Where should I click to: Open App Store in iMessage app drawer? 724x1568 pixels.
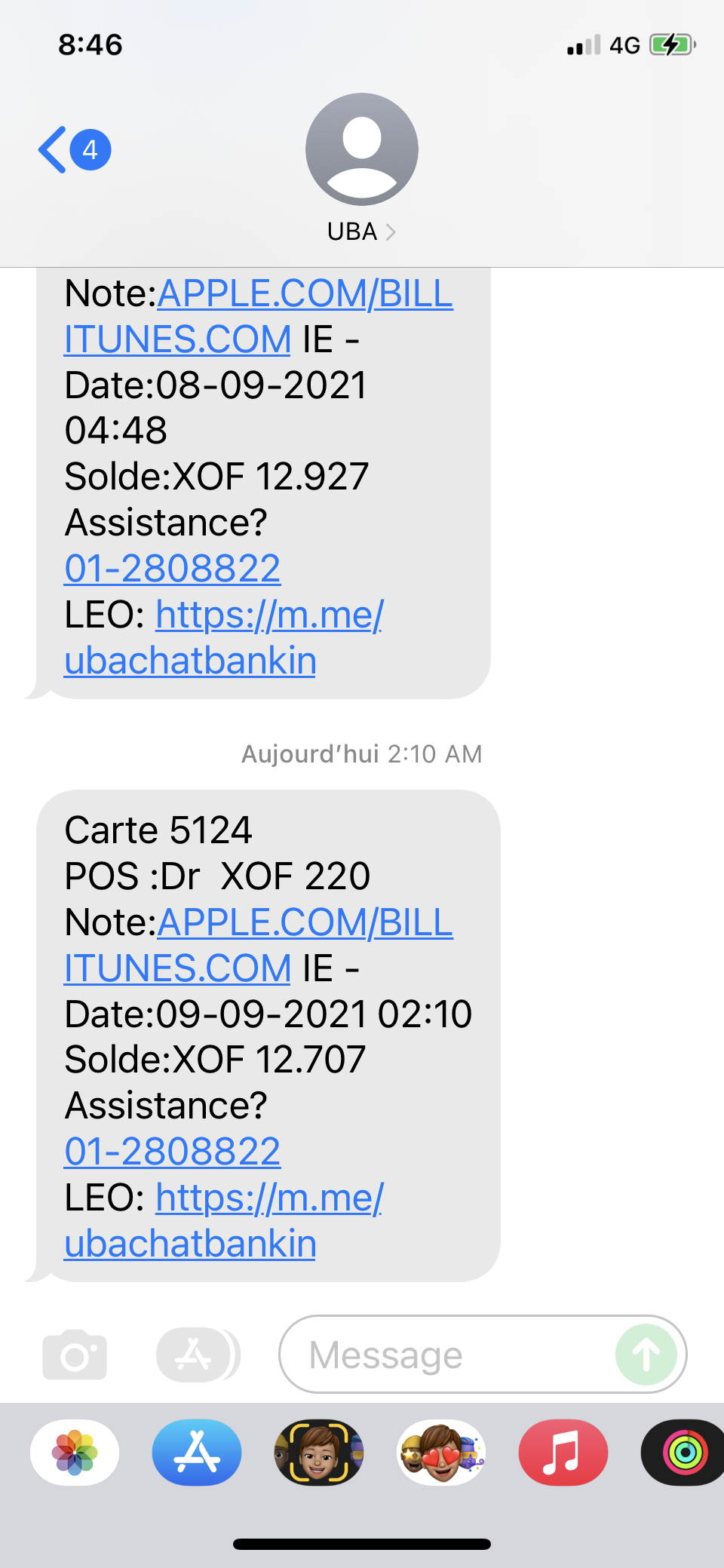coord(197,1453)
